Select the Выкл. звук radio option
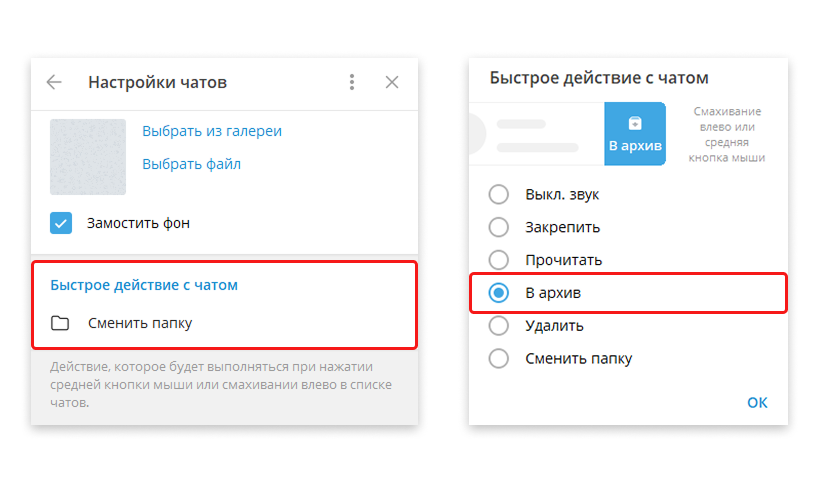This screenshot has height=483, width=819. pos(498,194)
